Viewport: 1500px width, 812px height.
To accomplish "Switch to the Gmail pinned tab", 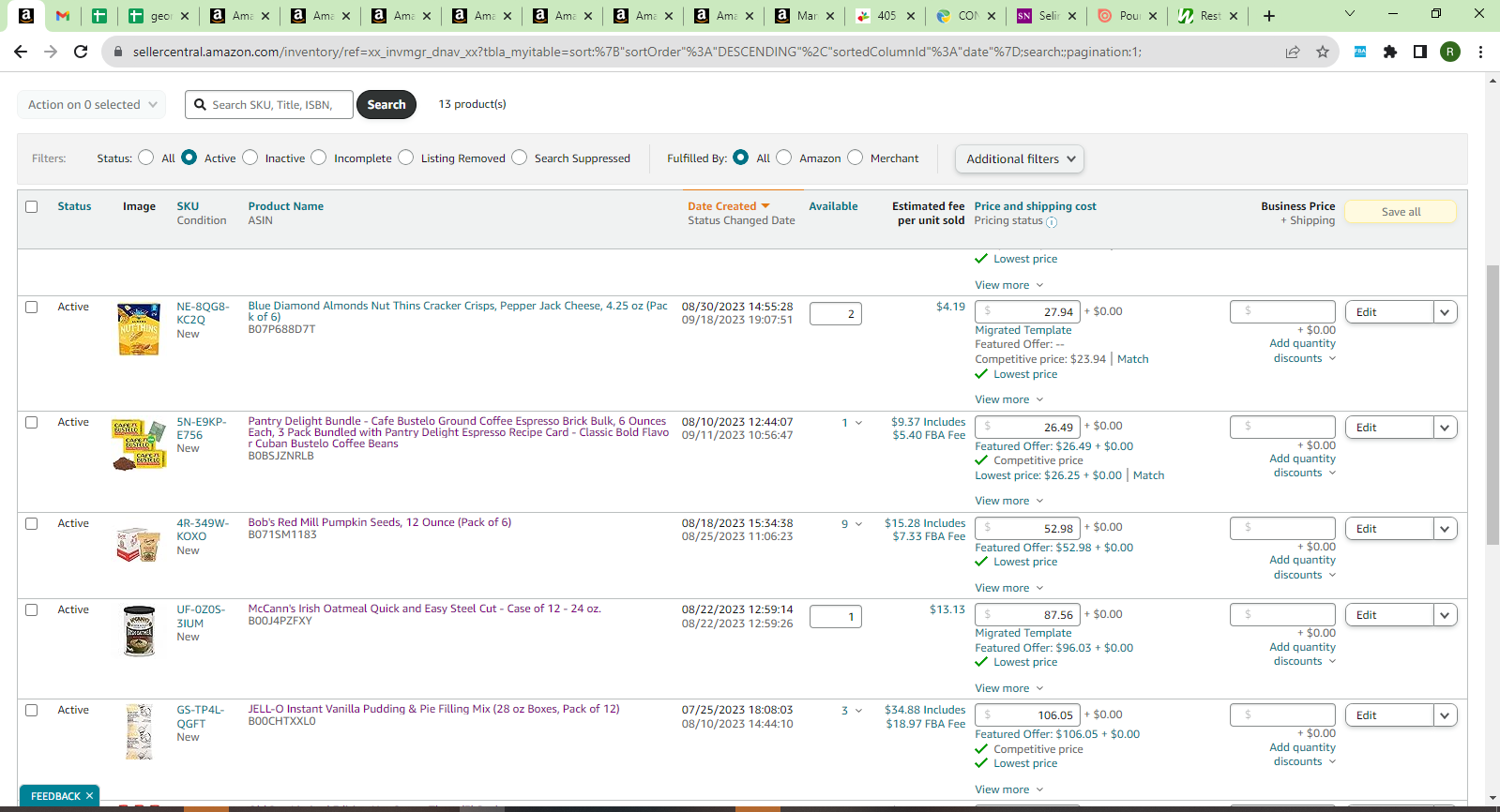I will point(63,16).
